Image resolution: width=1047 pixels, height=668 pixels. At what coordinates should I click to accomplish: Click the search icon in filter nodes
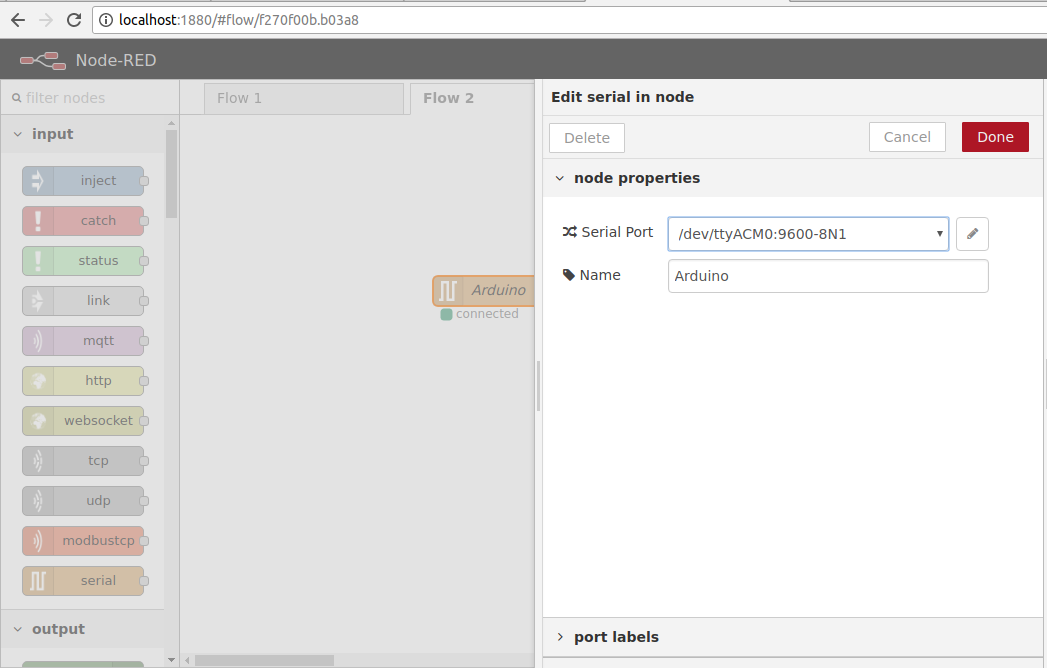17,98
